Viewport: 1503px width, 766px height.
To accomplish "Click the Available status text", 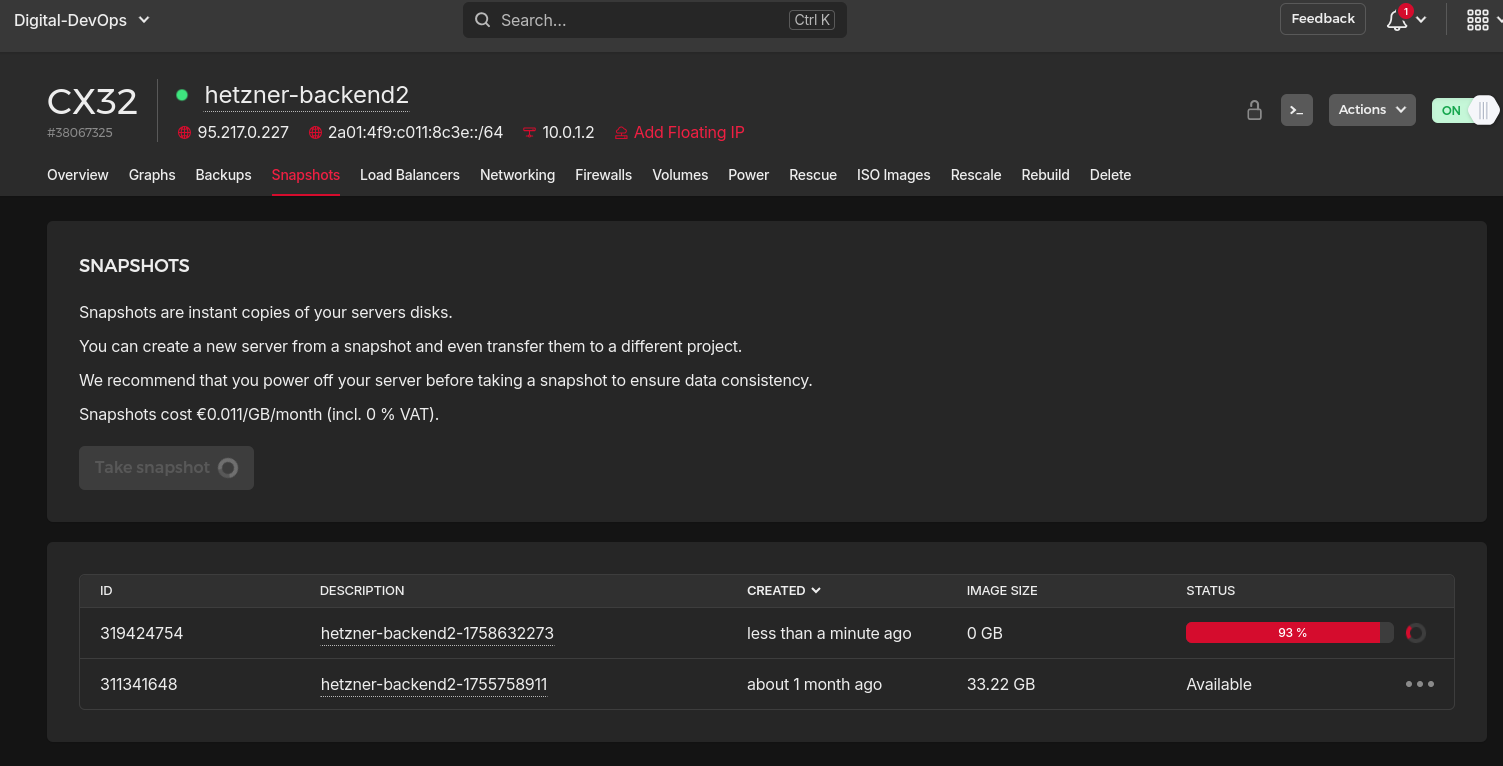I will click(x=1219, y=684).
